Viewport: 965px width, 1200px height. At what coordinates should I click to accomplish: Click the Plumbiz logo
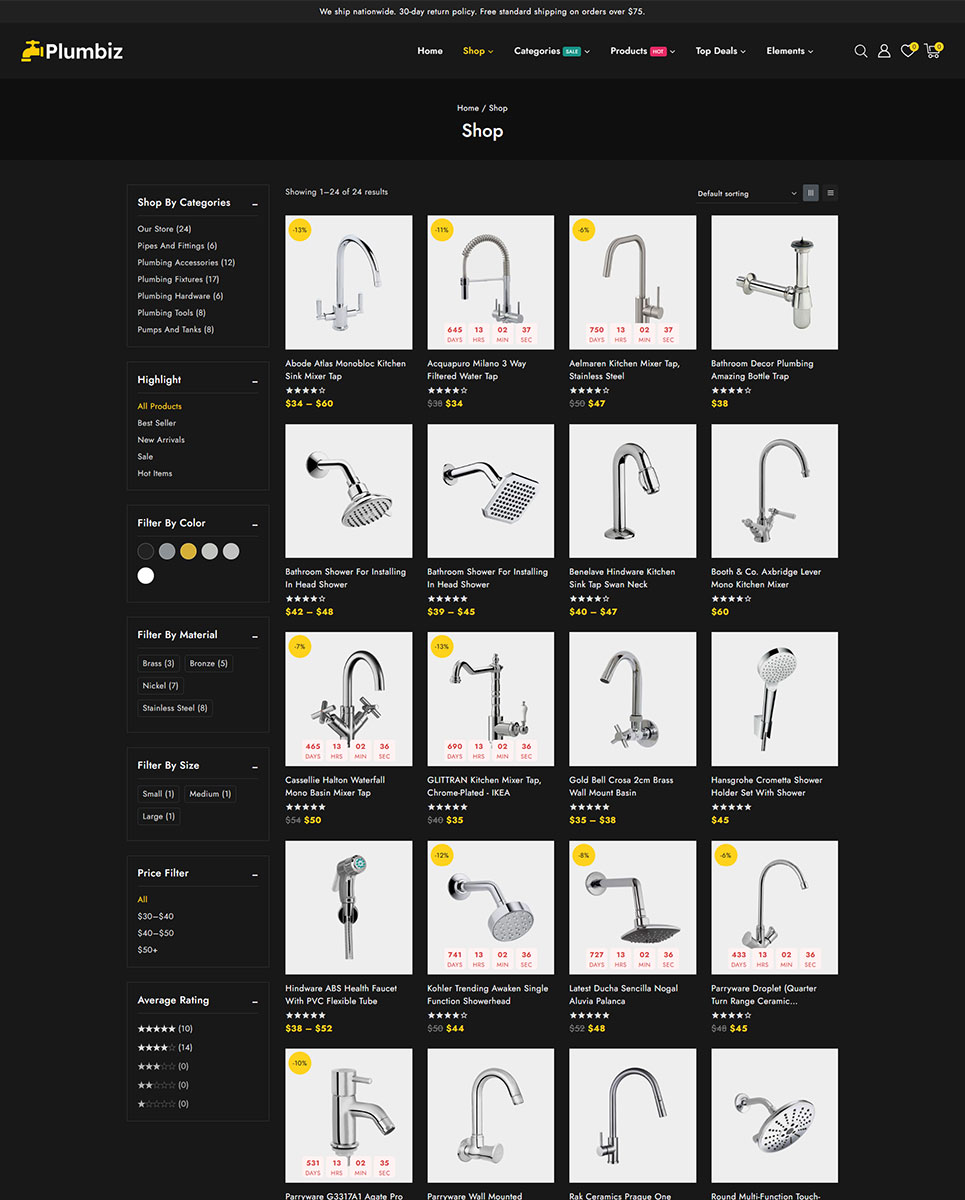point(72,51)
